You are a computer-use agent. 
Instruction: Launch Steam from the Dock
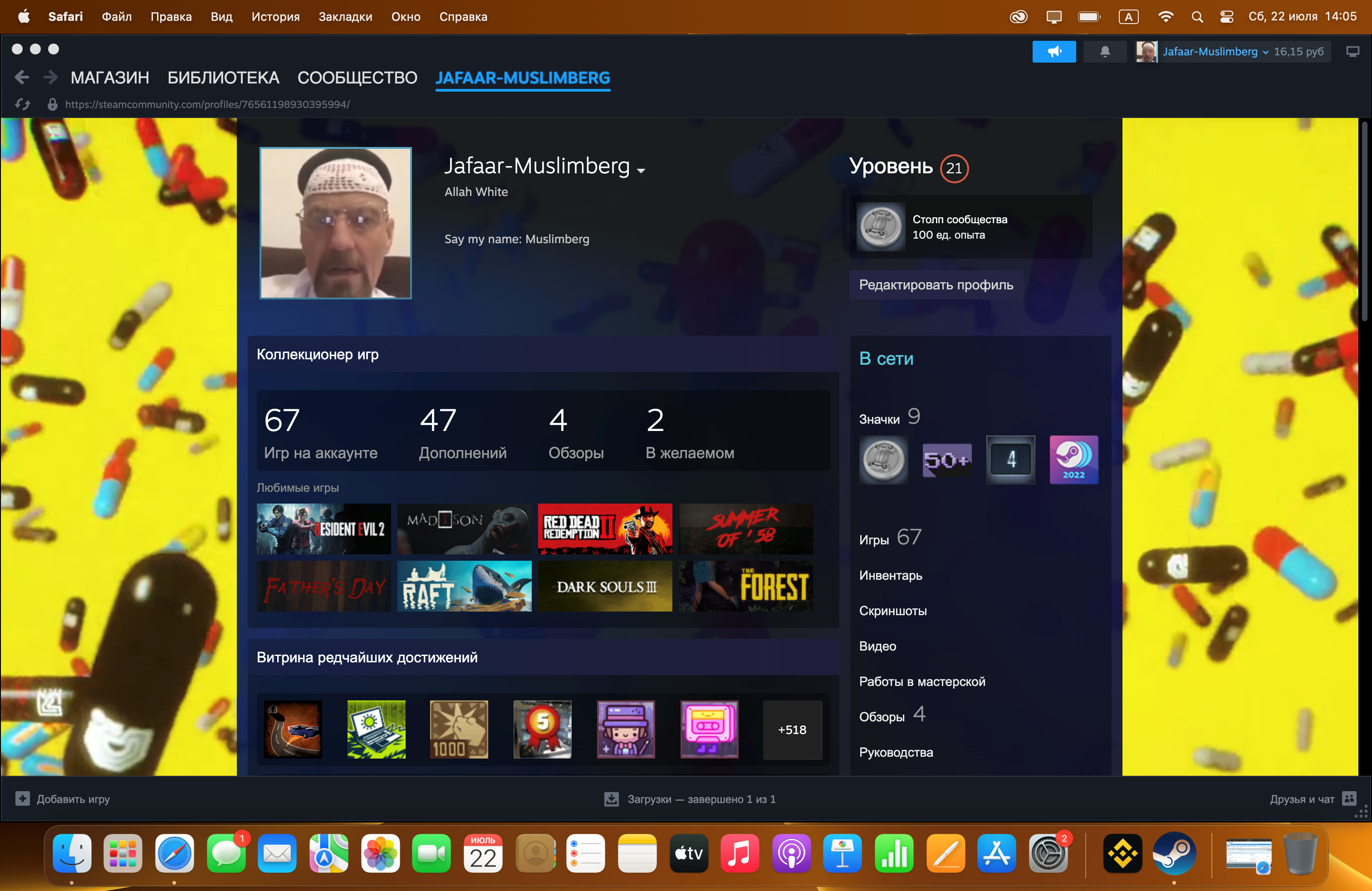[1174, 853]
